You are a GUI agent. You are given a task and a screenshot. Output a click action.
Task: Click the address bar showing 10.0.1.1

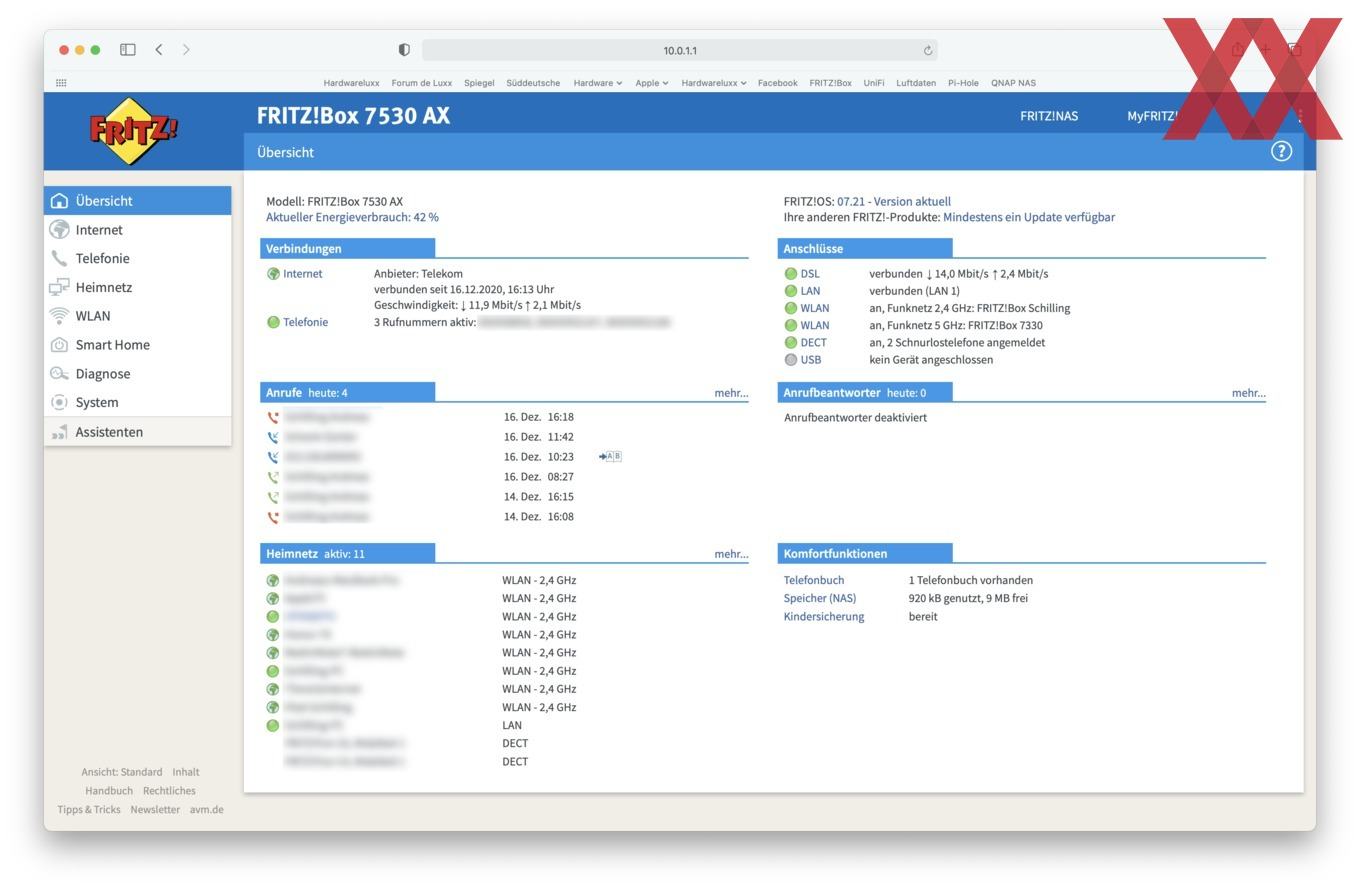pyautogui.click(x=680, y=50)
